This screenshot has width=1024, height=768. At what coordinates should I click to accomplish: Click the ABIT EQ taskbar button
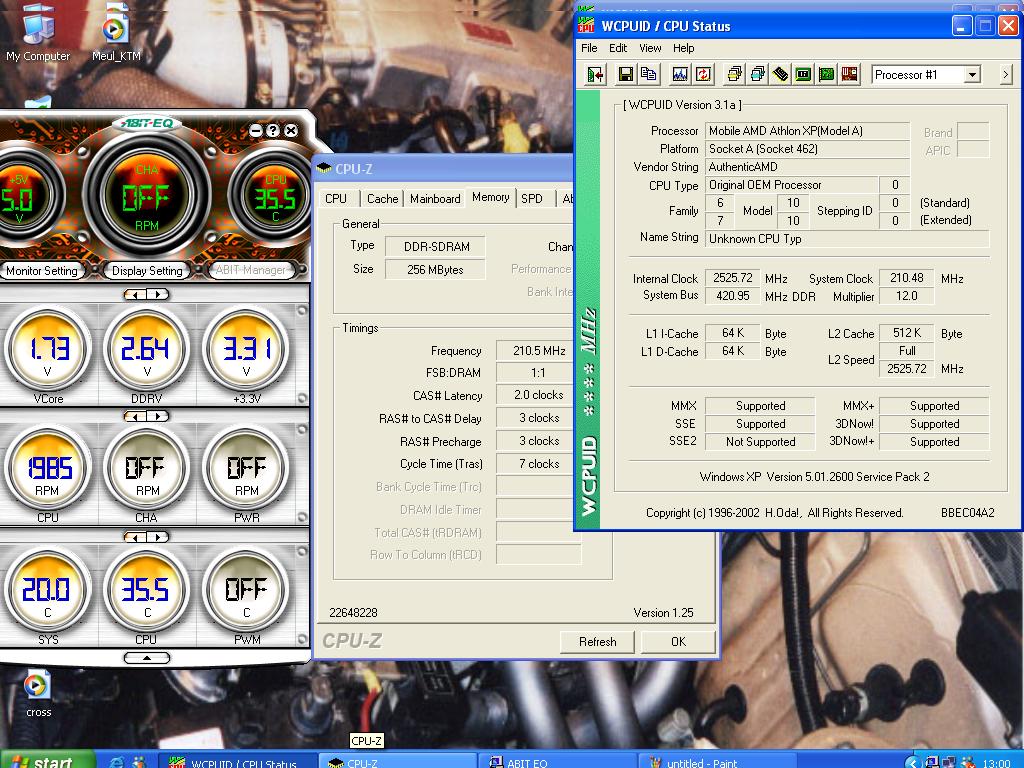tap(557, 761)
